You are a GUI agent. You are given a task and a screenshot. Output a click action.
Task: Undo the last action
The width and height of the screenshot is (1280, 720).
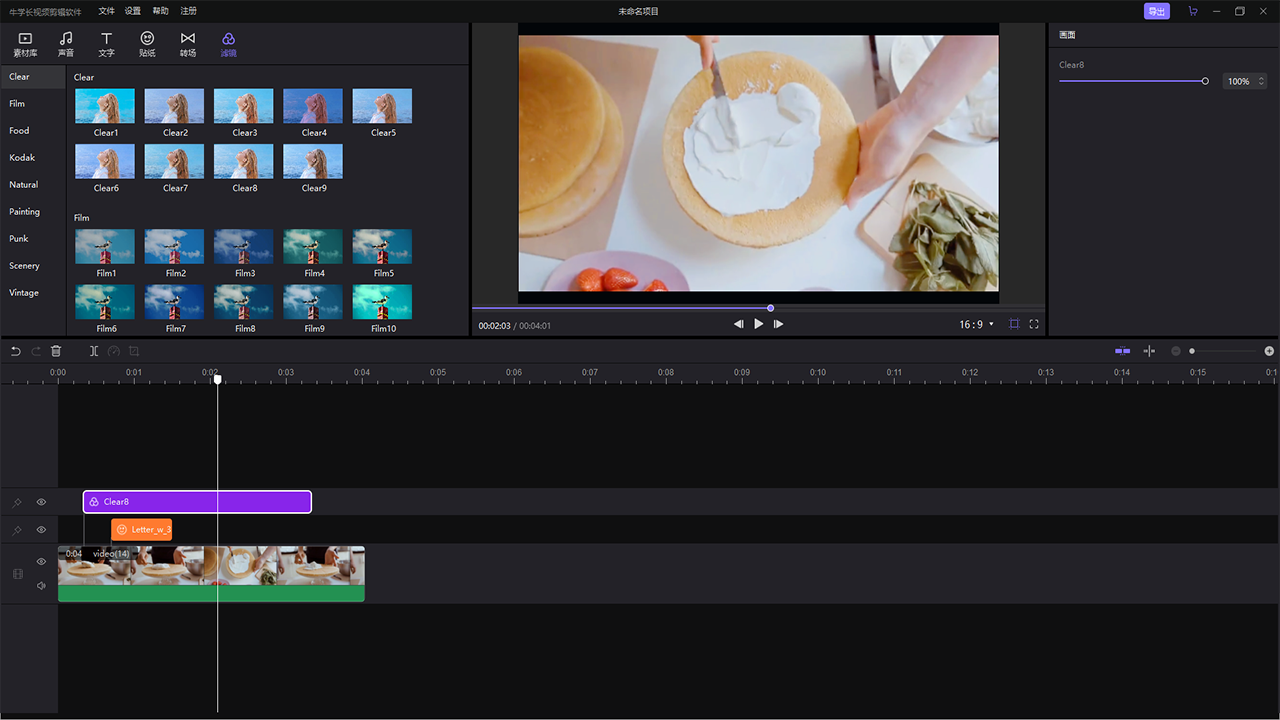[x=15, y=351]
